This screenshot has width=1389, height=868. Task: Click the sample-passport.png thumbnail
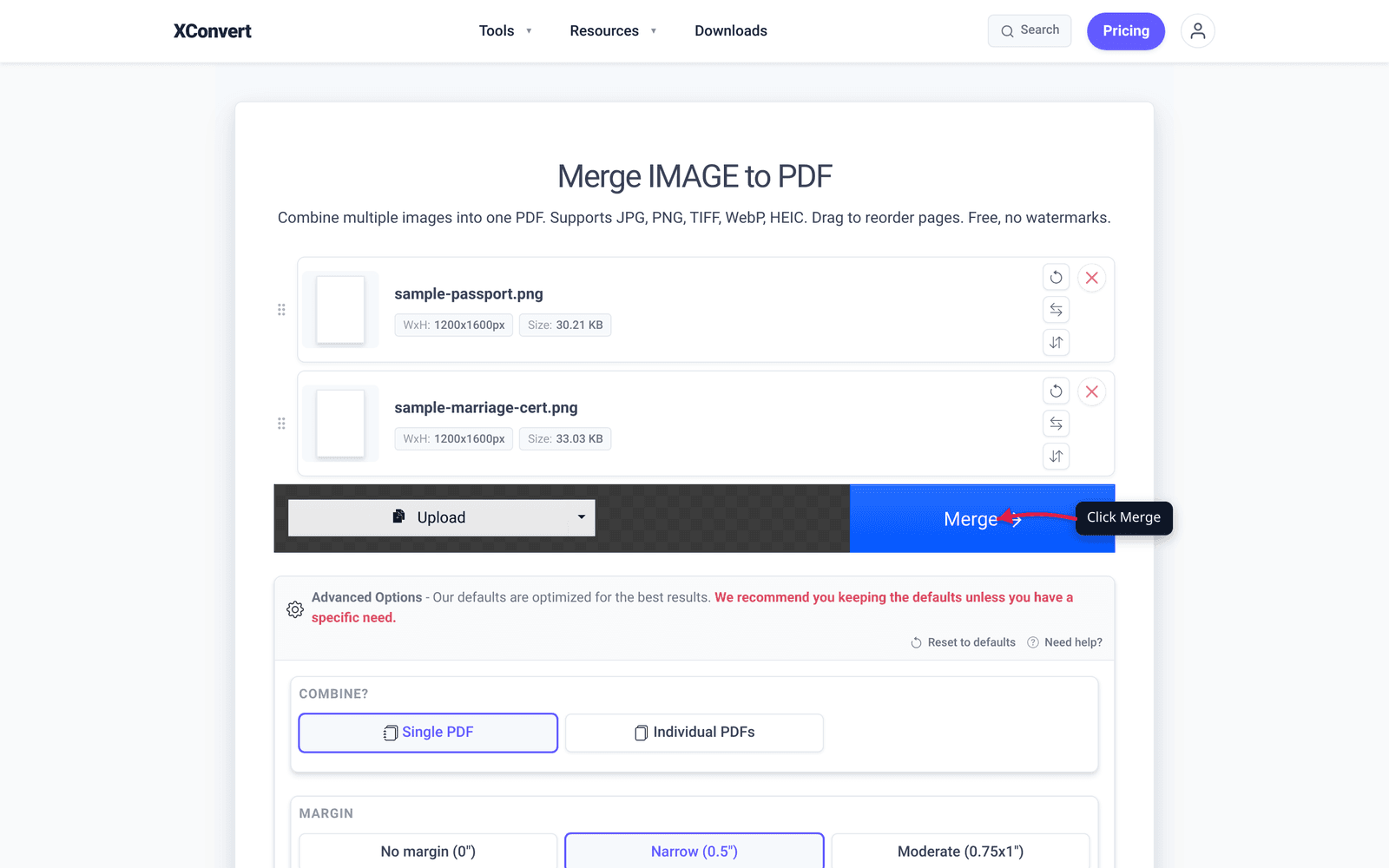click(340, 310)
